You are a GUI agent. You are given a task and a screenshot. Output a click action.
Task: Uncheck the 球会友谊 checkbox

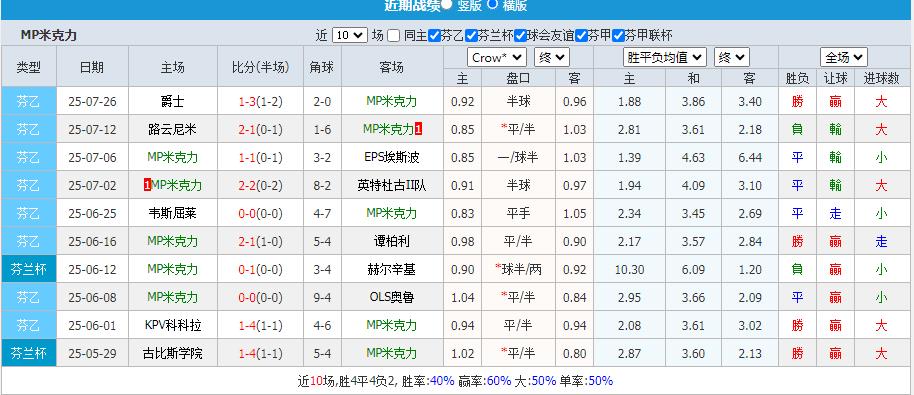pos(521,36)
